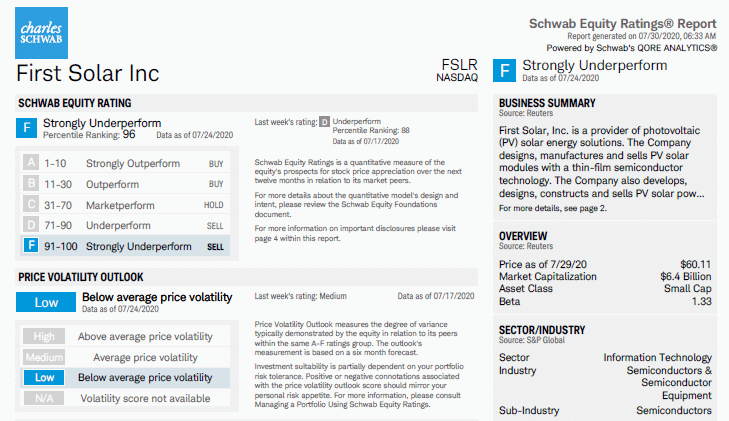
Task: Click the 'Percentile Ranking: 96' text
Action: point(89,135)
